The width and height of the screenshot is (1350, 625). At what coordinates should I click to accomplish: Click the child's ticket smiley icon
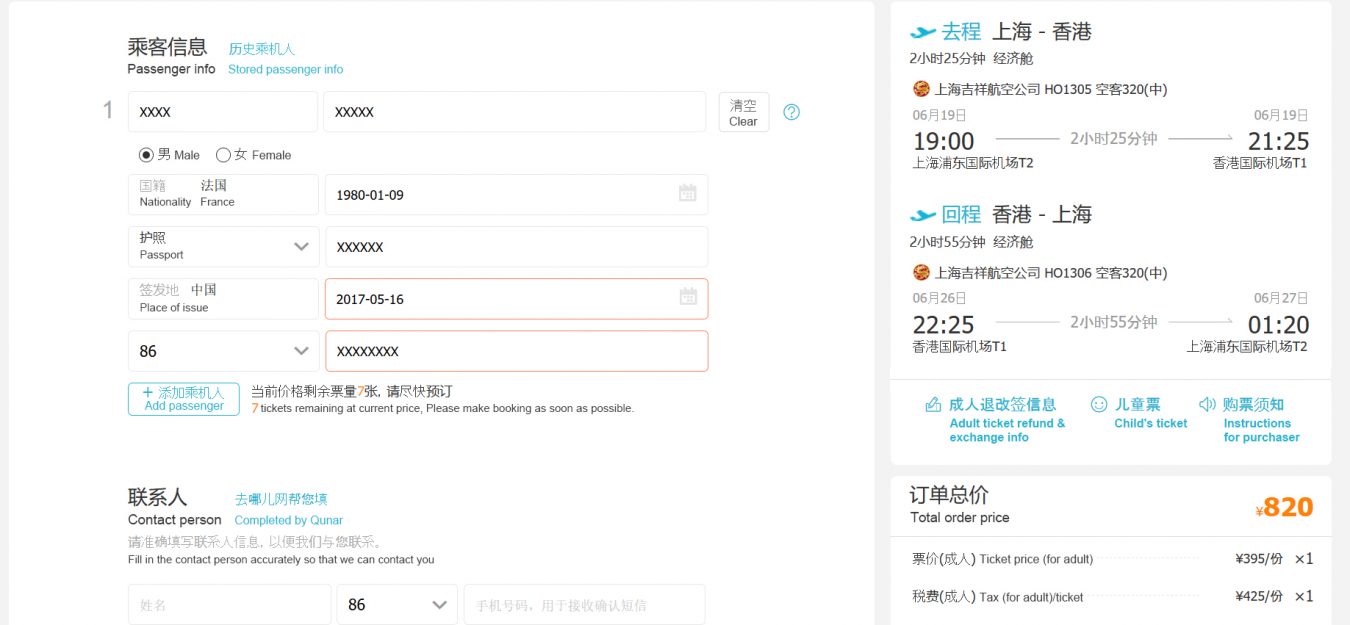[x=1099, y=405]
